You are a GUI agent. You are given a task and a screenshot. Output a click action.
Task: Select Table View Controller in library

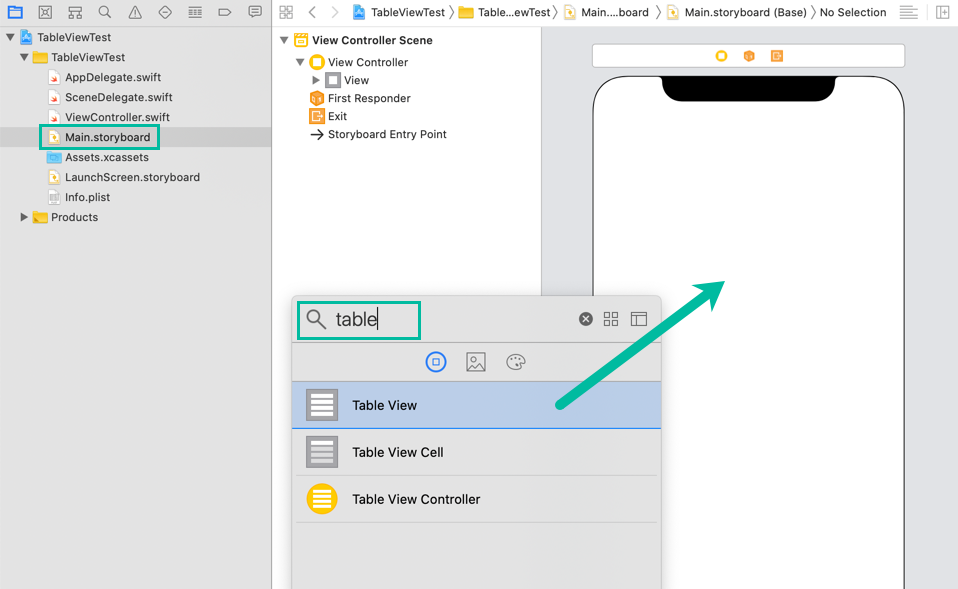[x=416, y=499]
